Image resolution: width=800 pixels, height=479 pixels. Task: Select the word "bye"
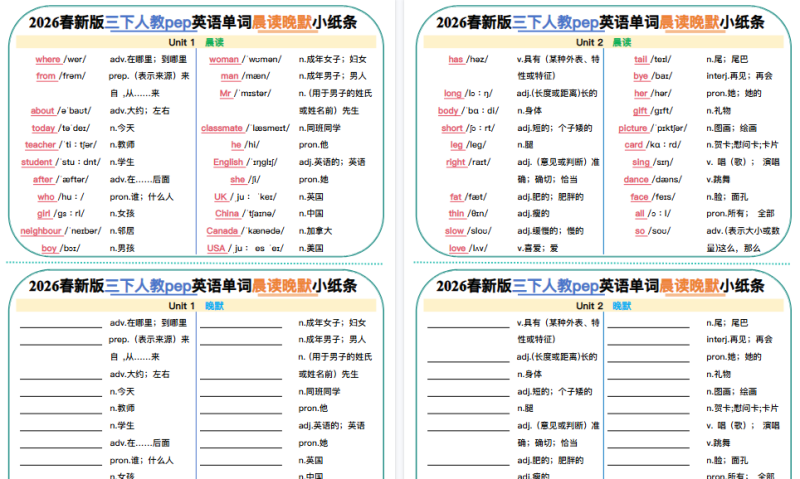point(641,76)
